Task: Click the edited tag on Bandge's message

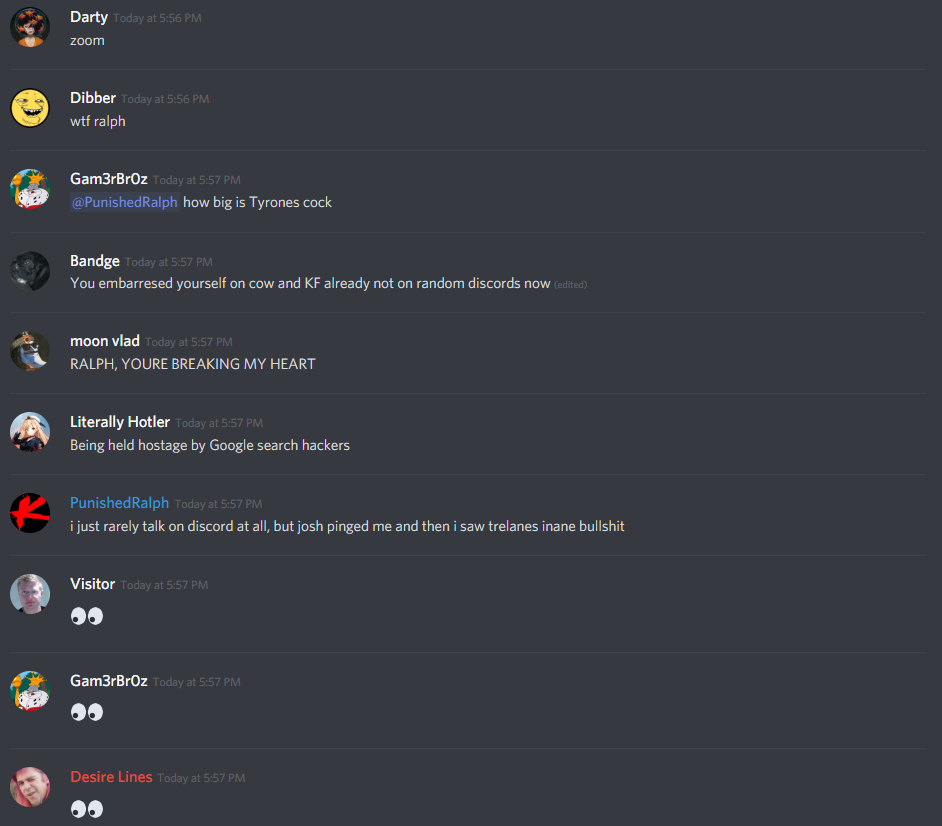Action: [x=570, y=285]
